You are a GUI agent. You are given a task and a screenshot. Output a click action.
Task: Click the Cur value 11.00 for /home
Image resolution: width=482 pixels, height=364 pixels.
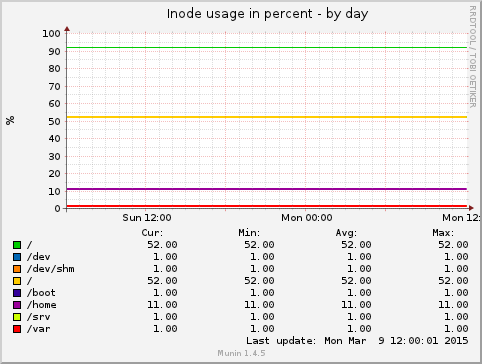pos(162,305)
